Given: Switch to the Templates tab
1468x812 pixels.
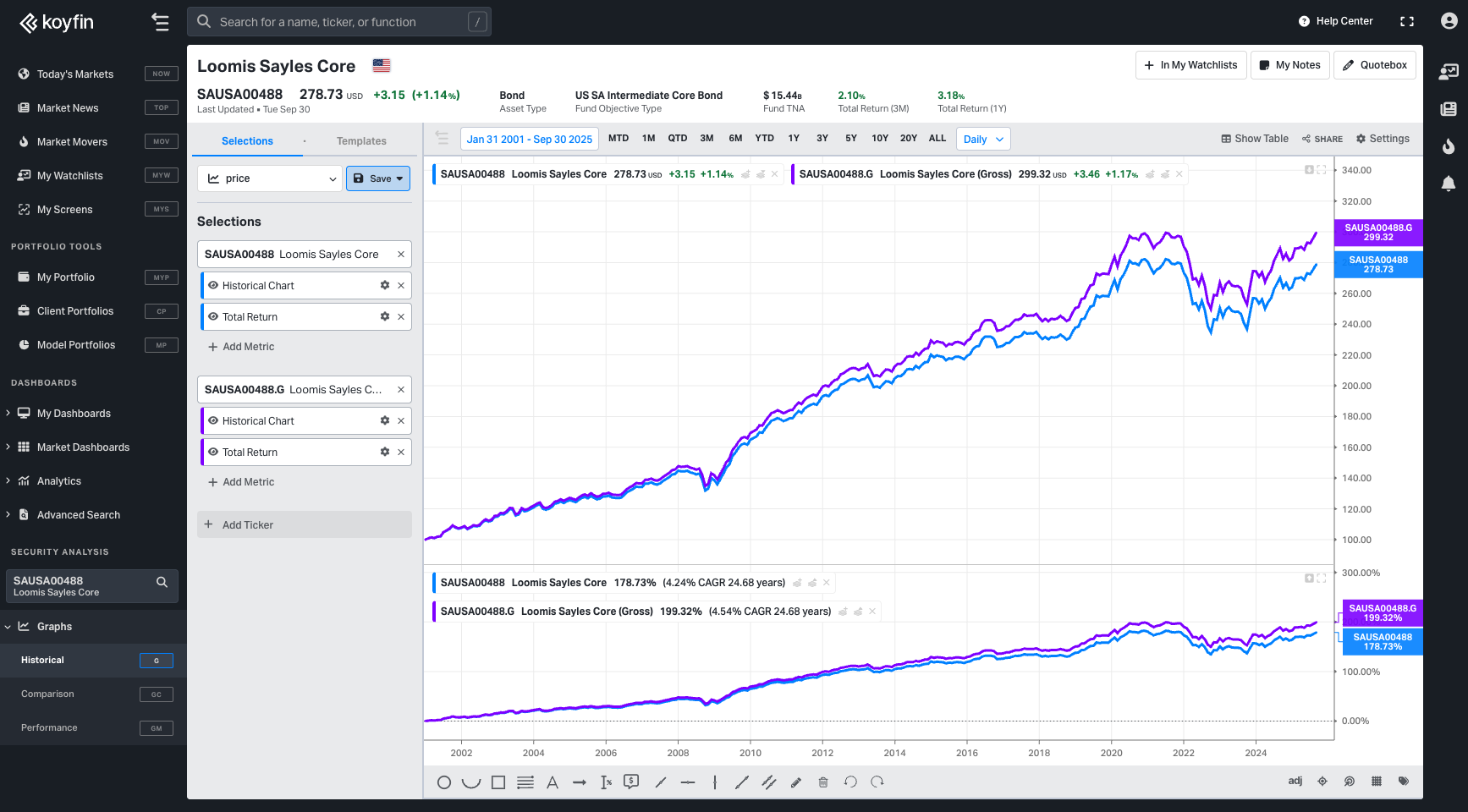Looking at the screenshot, I should [x=361, y=141].
